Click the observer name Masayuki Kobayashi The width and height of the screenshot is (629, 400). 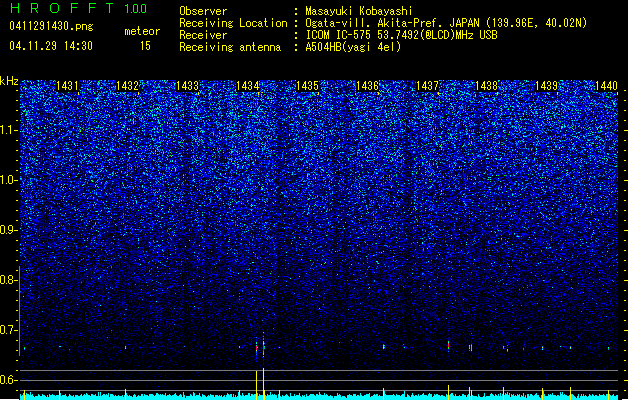pos(359,11)
